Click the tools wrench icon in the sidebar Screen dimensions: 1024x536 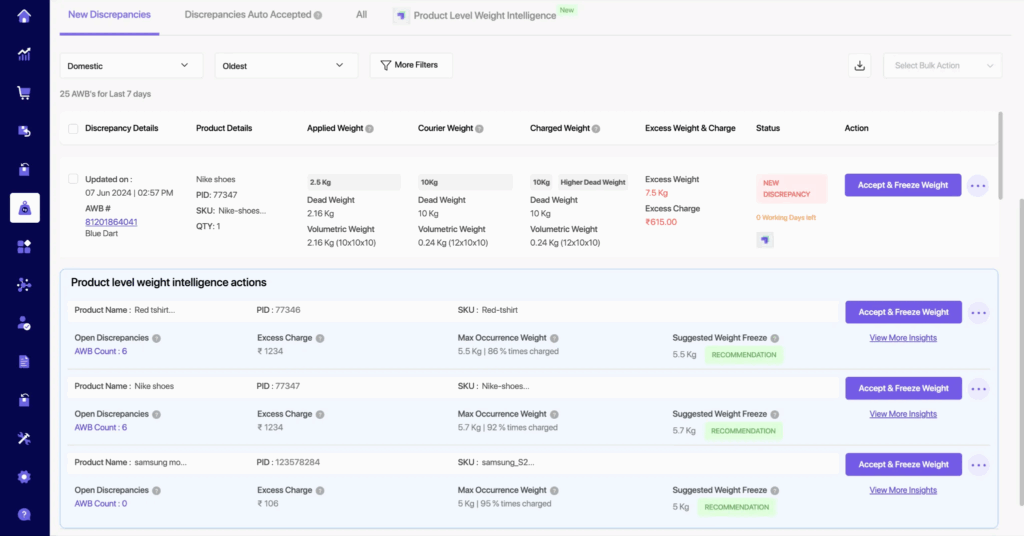(24, 438)
